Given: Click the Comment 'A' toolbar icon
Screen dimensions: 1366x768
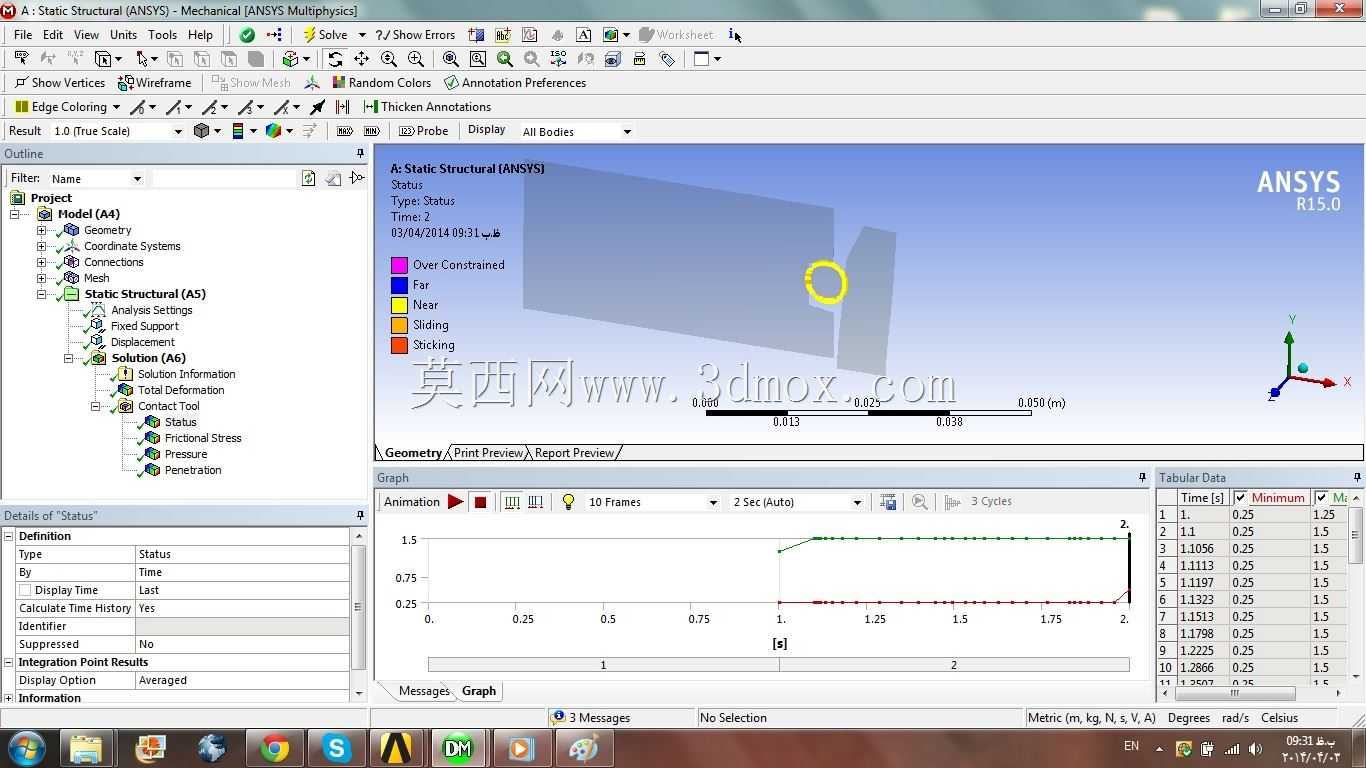Looking at the screenshot, I should tap(584, 35).
